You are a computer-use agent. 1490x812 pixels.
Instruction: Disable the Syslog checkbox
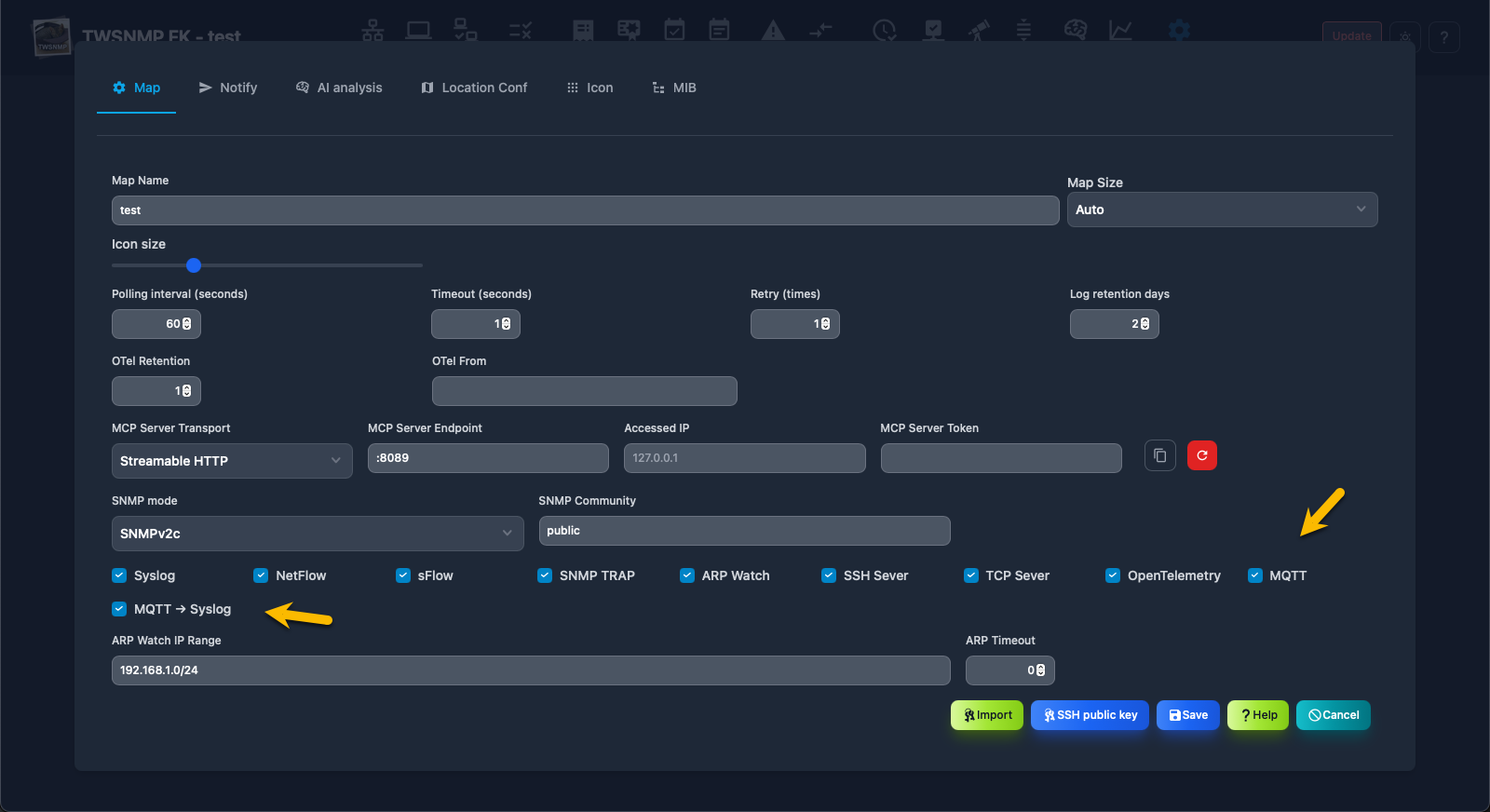[x=119, y=575]
